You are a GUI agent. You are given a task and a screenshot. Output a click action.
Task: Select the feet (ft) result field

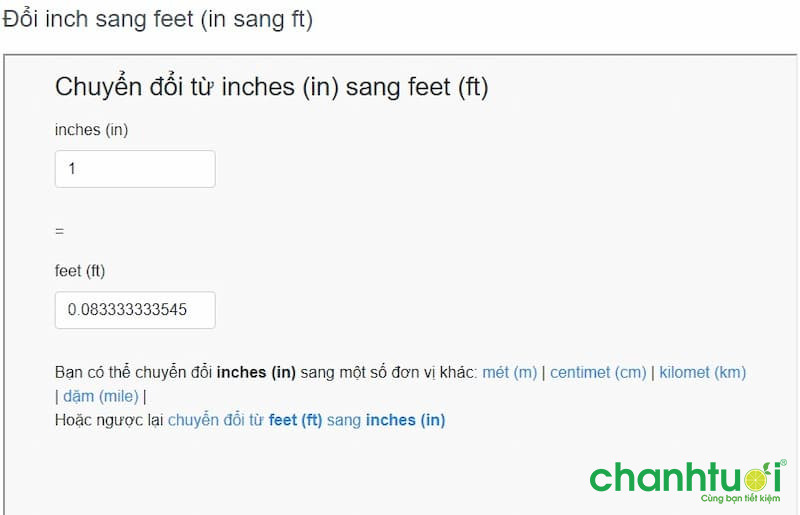[x=135, y=310]
